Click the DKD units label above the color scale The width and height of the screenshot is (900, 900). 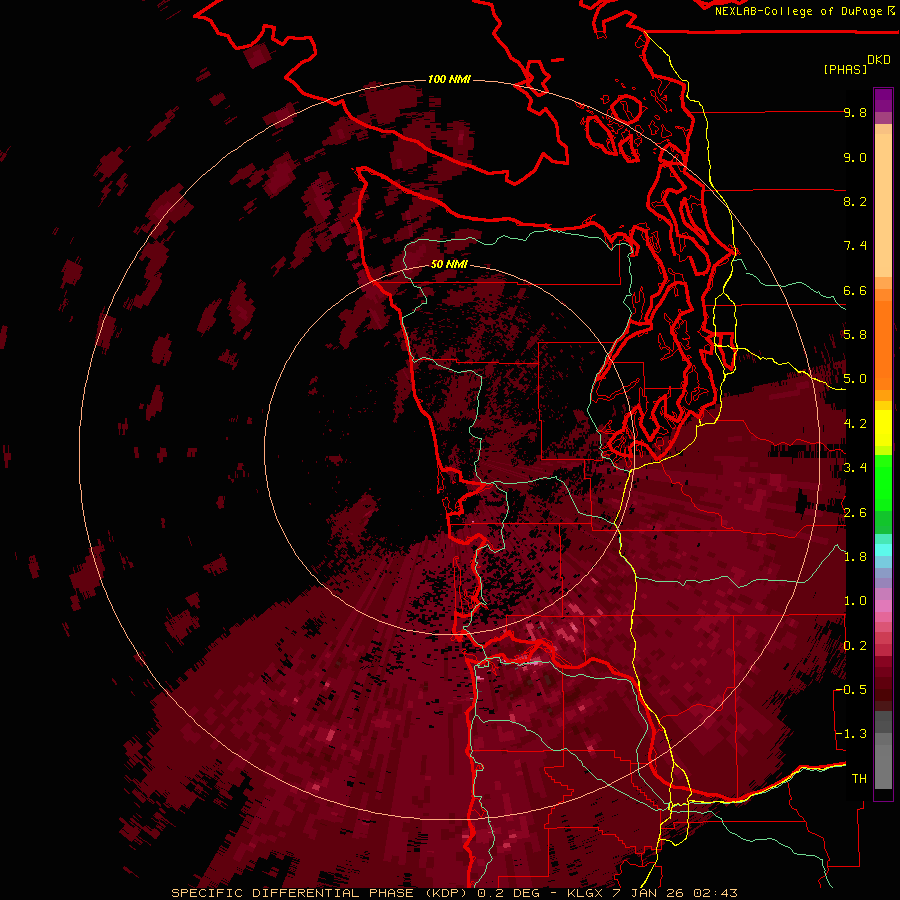click(x=879, y=60)
